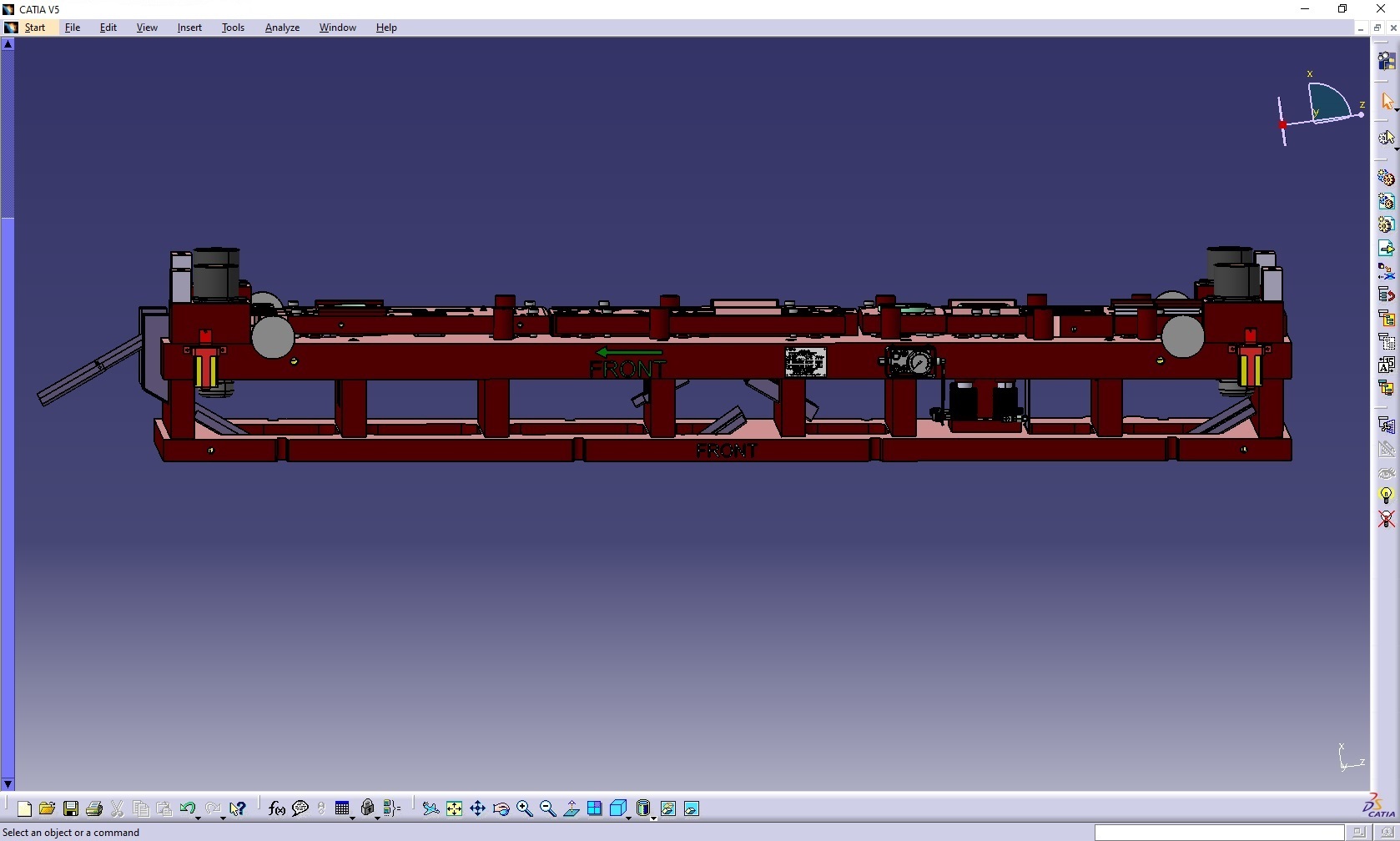
Task: Click the Fit All In icon
Action: [454, 808]
